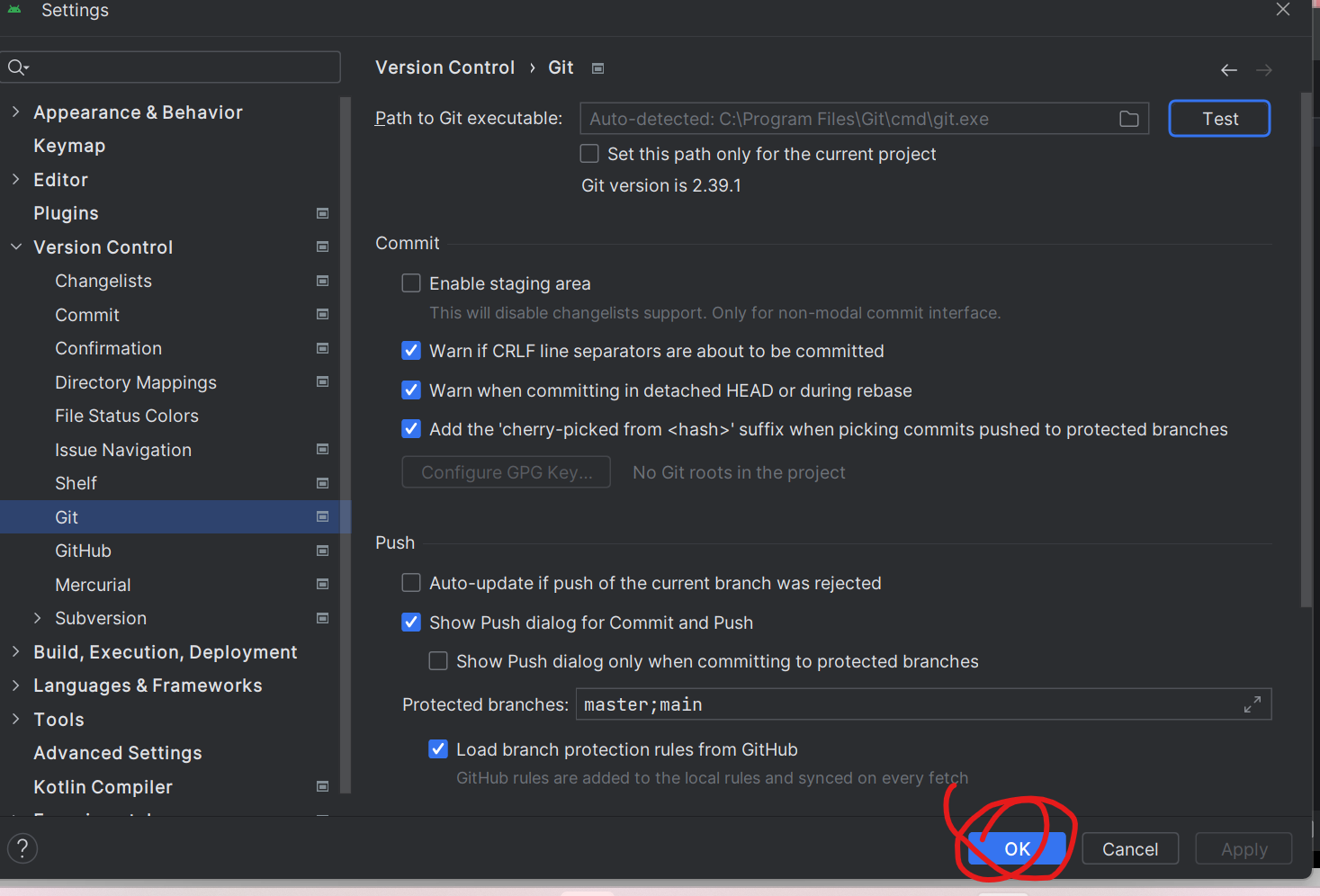Select Shelf in the settings tree
Image resolution: width=1320 pixels, height=896 pixels.
pyautogui.click(x=76, y=483)
